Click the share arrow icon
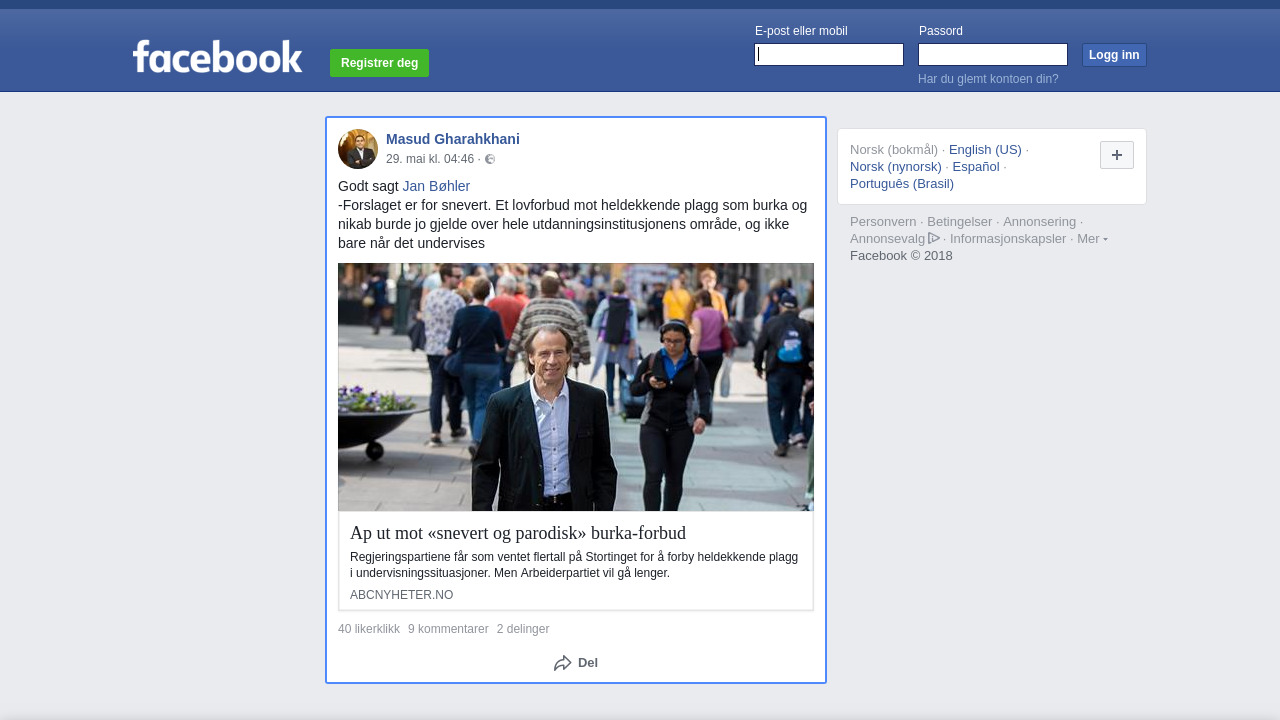 (563, 663)
